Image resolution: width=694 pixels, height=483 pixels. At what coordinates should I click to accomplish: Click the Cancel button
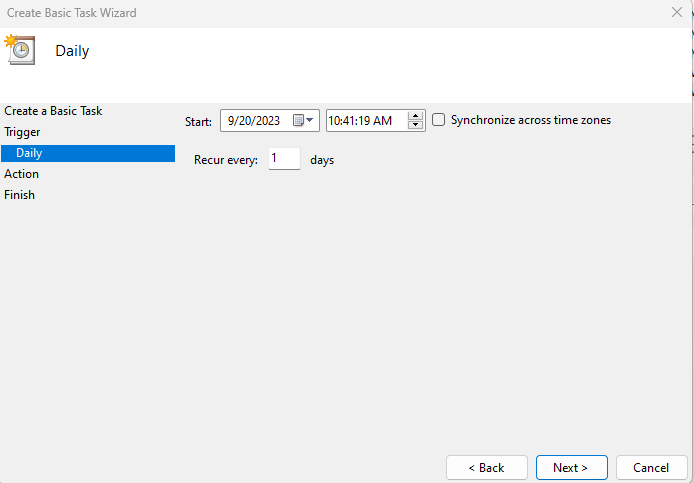click(651, 468)
